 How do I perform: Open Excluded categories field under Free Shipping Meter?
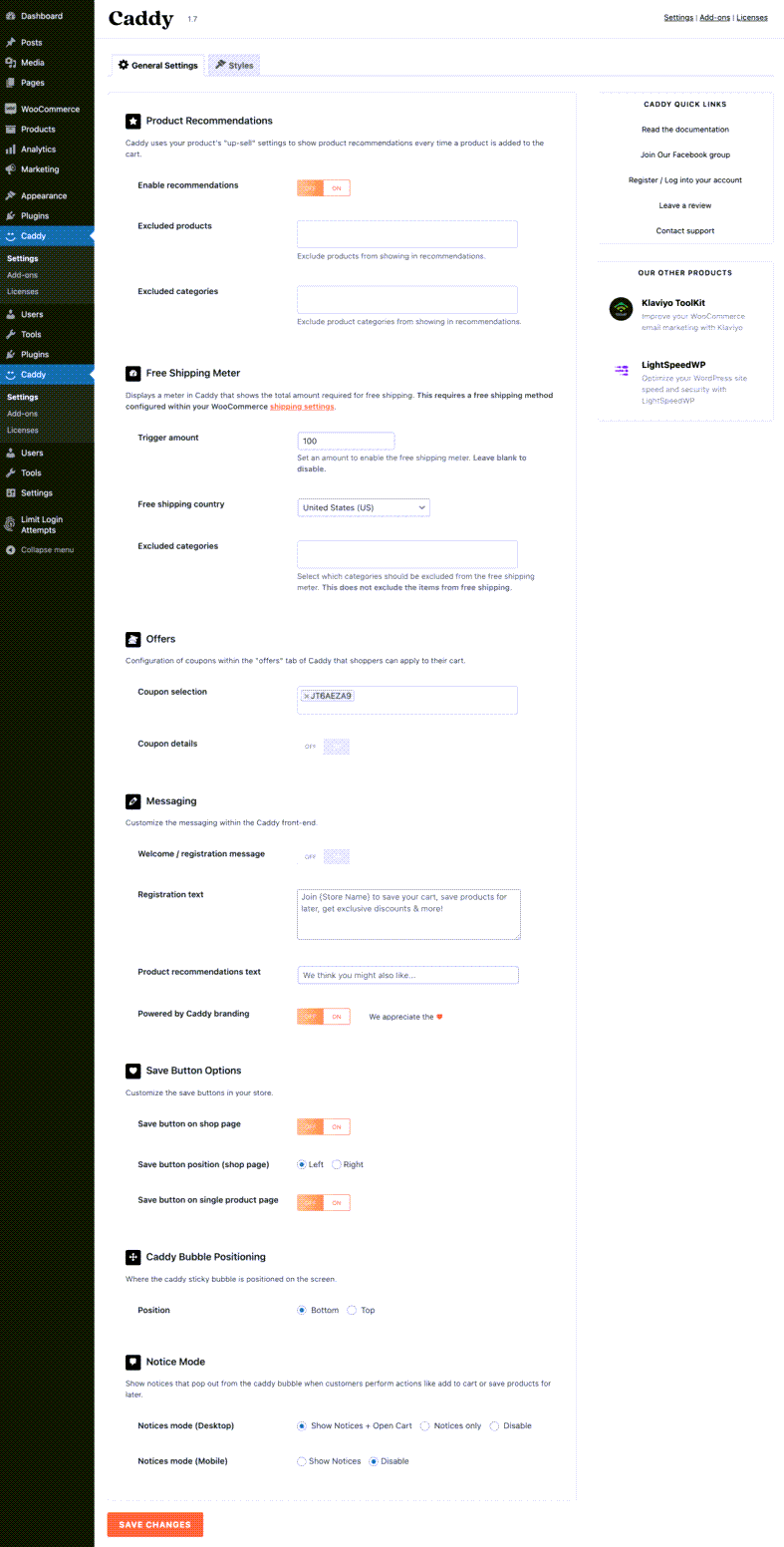[x=407, y=554]
